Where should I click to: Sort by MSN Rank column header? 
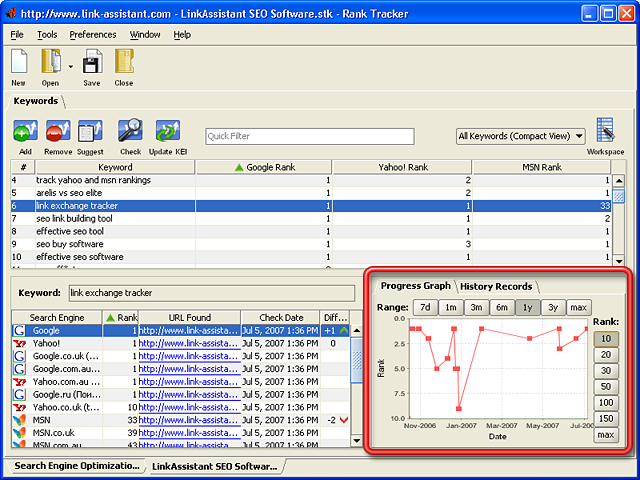point(542,167)
